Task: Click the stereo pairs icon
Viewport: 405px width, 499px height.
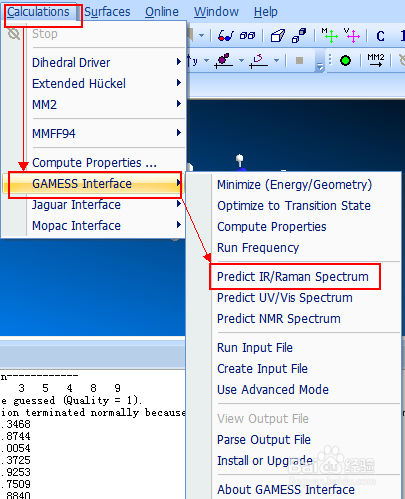Action: [247, 36]
